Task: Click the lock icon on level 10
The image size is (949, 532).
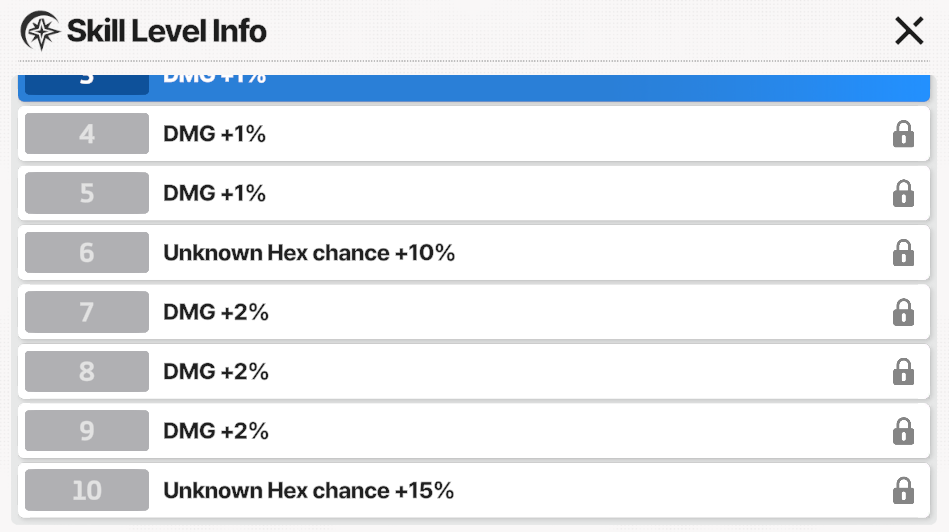Action: pos(903,490)
